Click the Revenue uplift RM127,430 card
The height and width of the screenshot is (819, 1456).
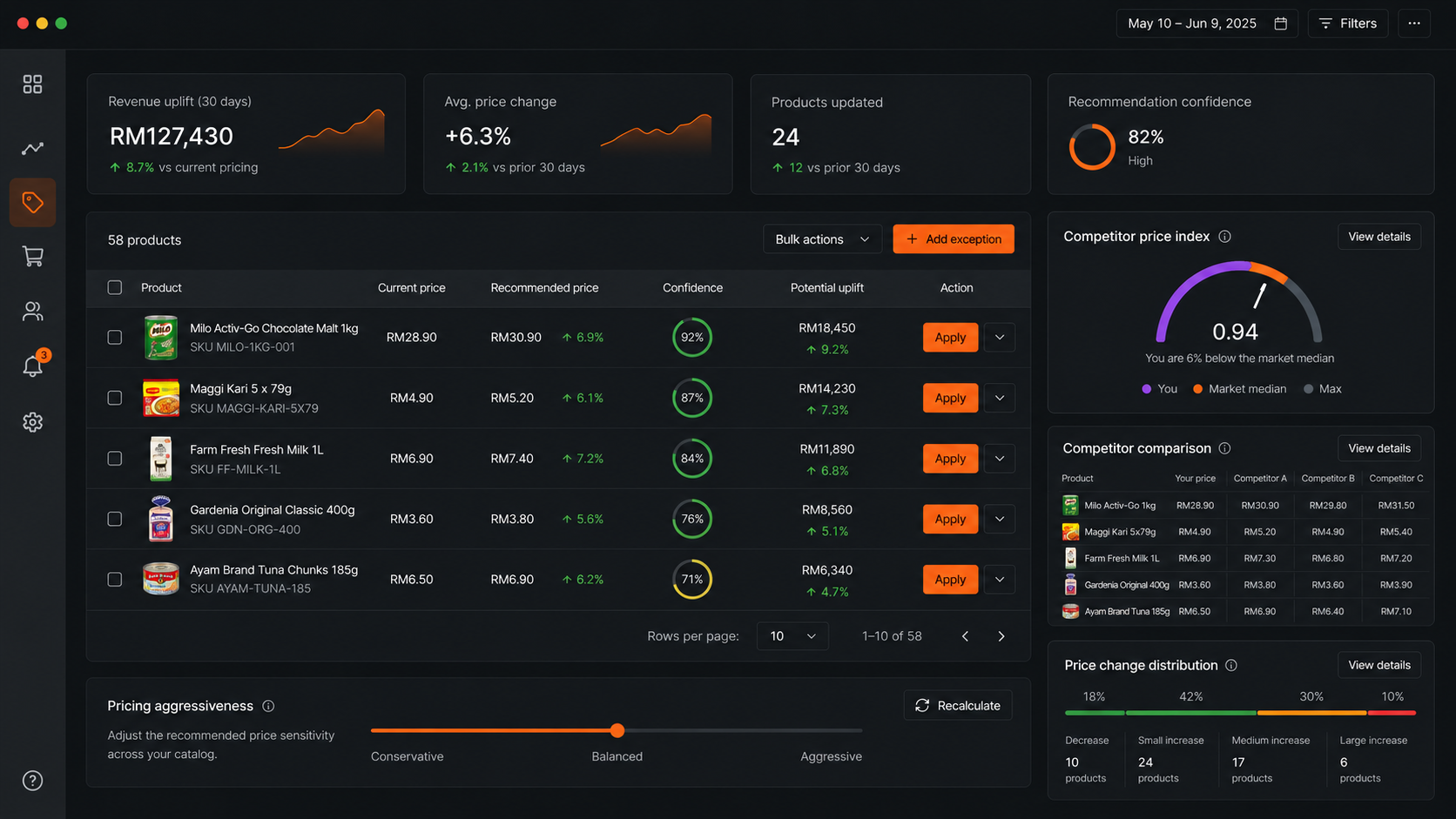coord(246,134)
